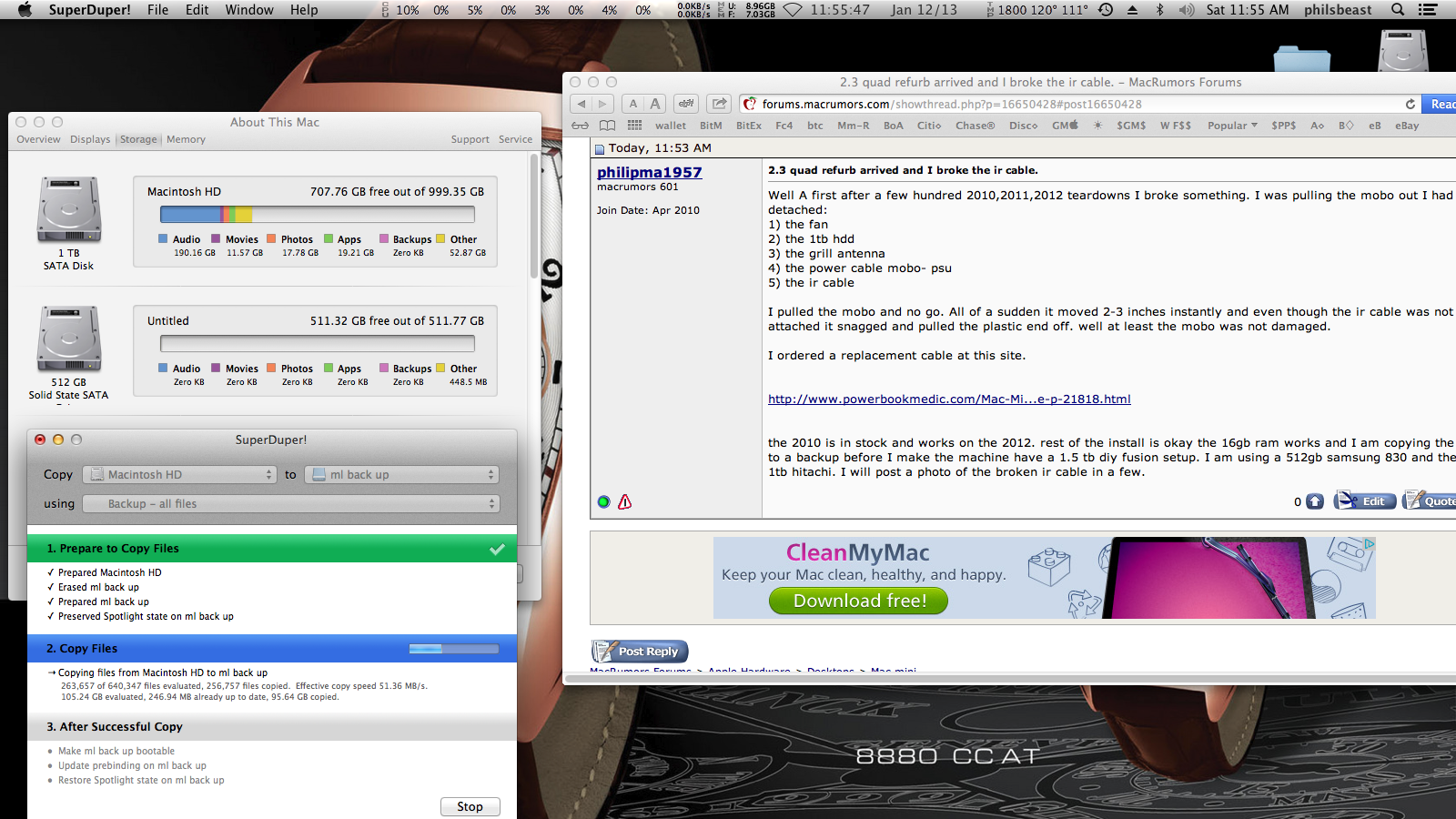Image resolution: width=1456 pixels, height=819 pixels.
Task: Click the post icon beside Today, 11:53 AM
Action: tap(600, 149)
